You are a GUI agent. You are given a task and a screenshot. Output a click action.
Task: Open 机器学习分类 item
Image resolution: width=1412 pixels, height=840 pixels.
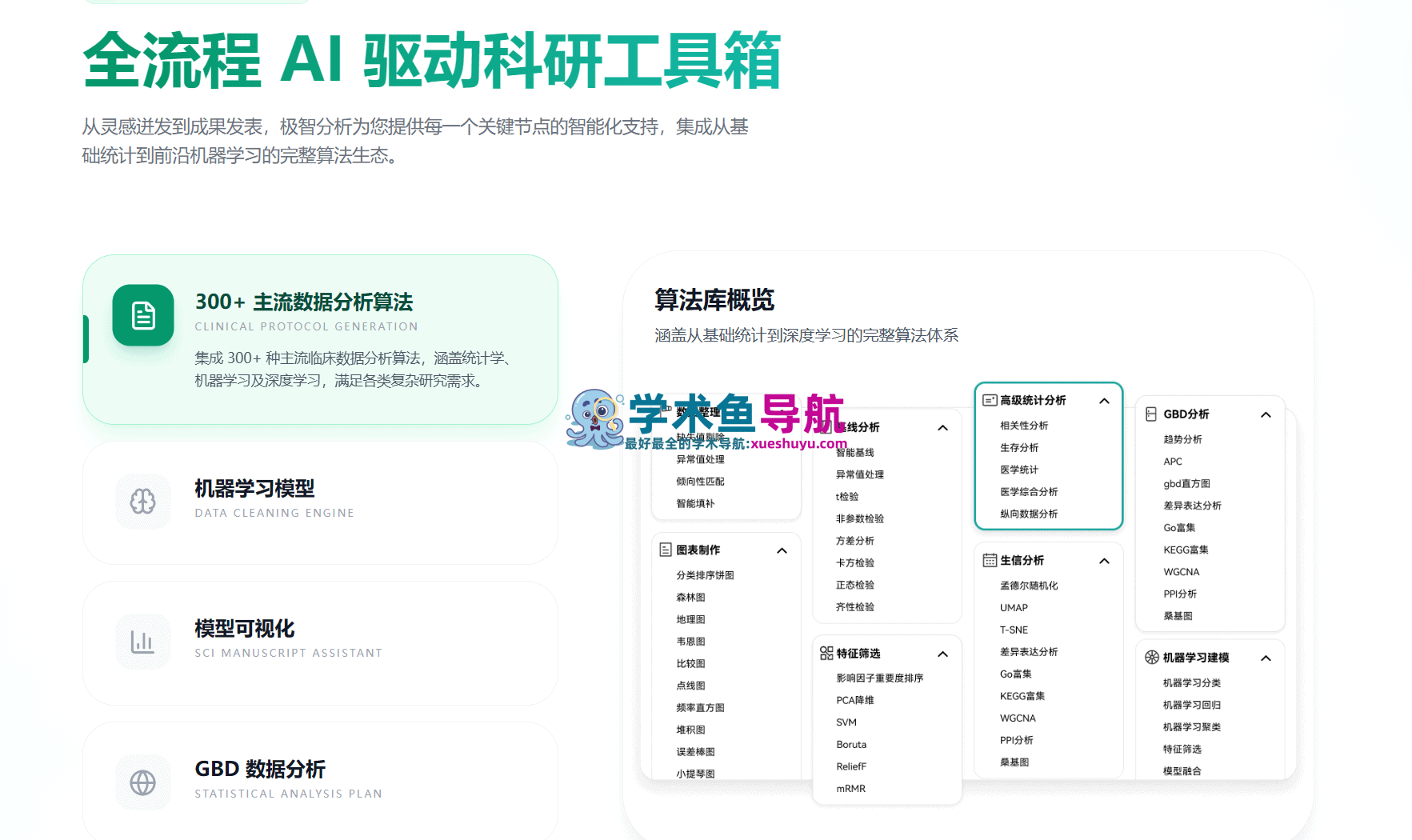[1192, 682]
